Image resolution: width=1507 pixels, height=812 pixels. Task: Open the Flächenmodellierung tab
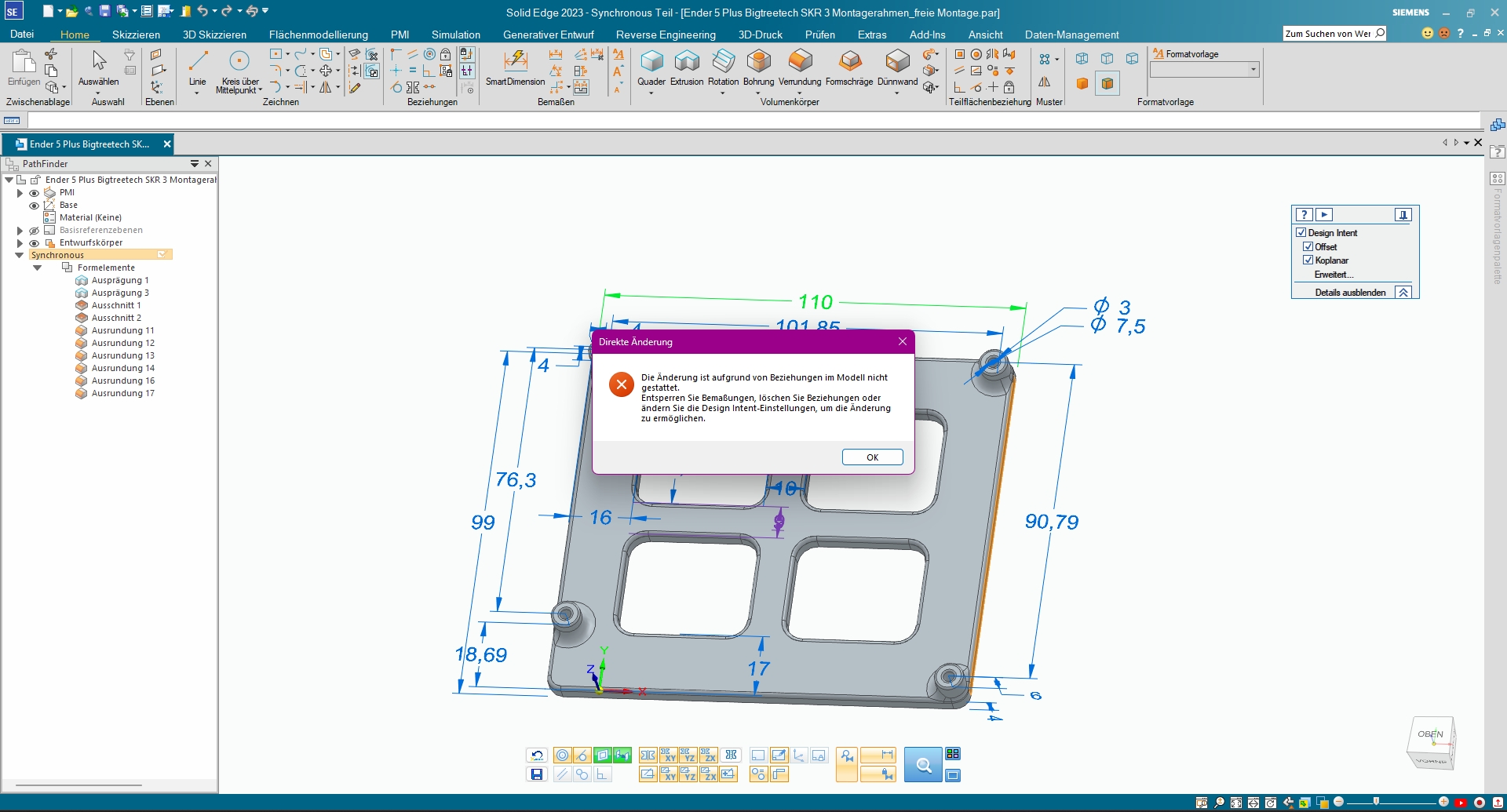[x=318, y=35]
